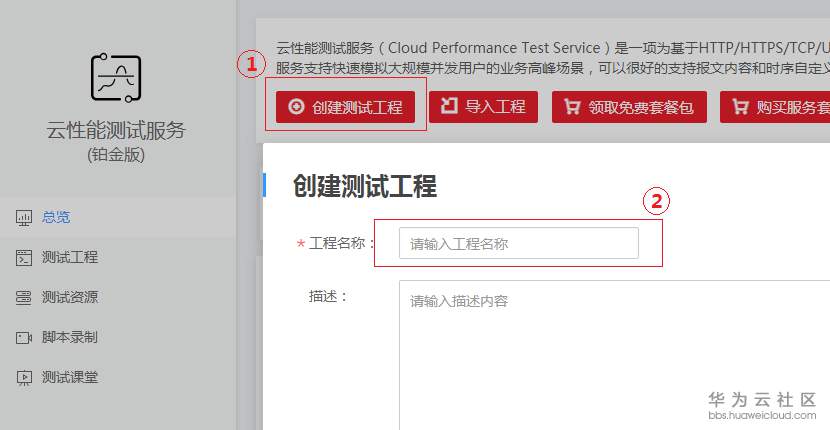Click the import icon on 导入工程 button
Image resolution: width=830 pixels, height=430 pixels.
[x=450, y=106]
